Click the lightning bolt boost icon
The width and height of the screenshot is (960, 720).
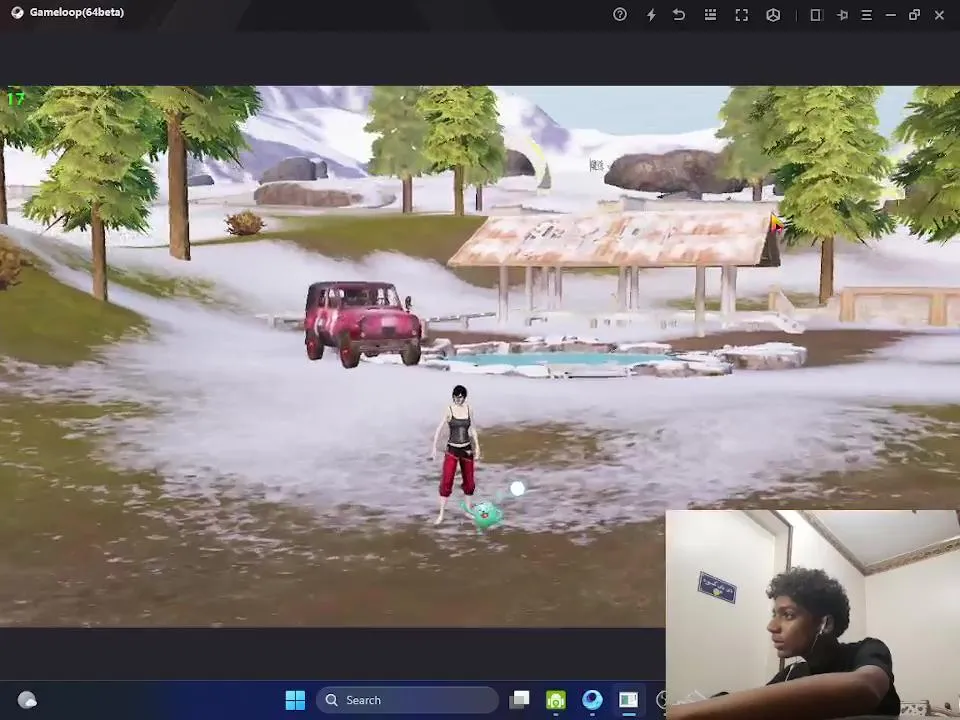tap(651, 14)
